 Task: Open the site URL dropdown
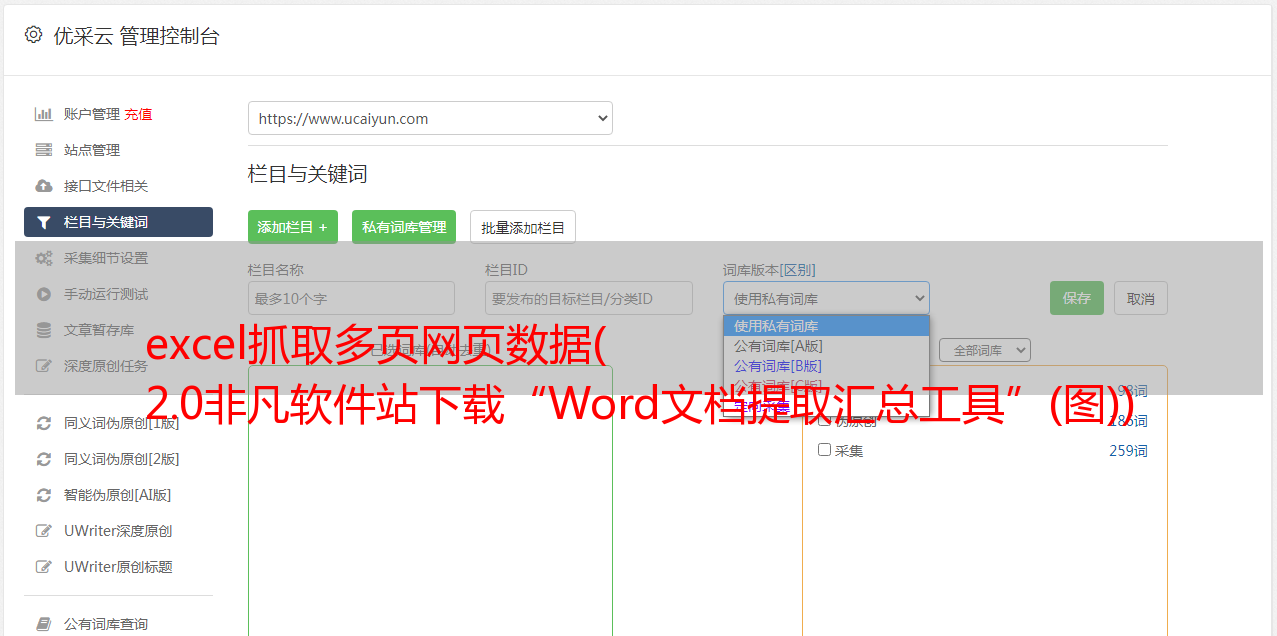430,118
